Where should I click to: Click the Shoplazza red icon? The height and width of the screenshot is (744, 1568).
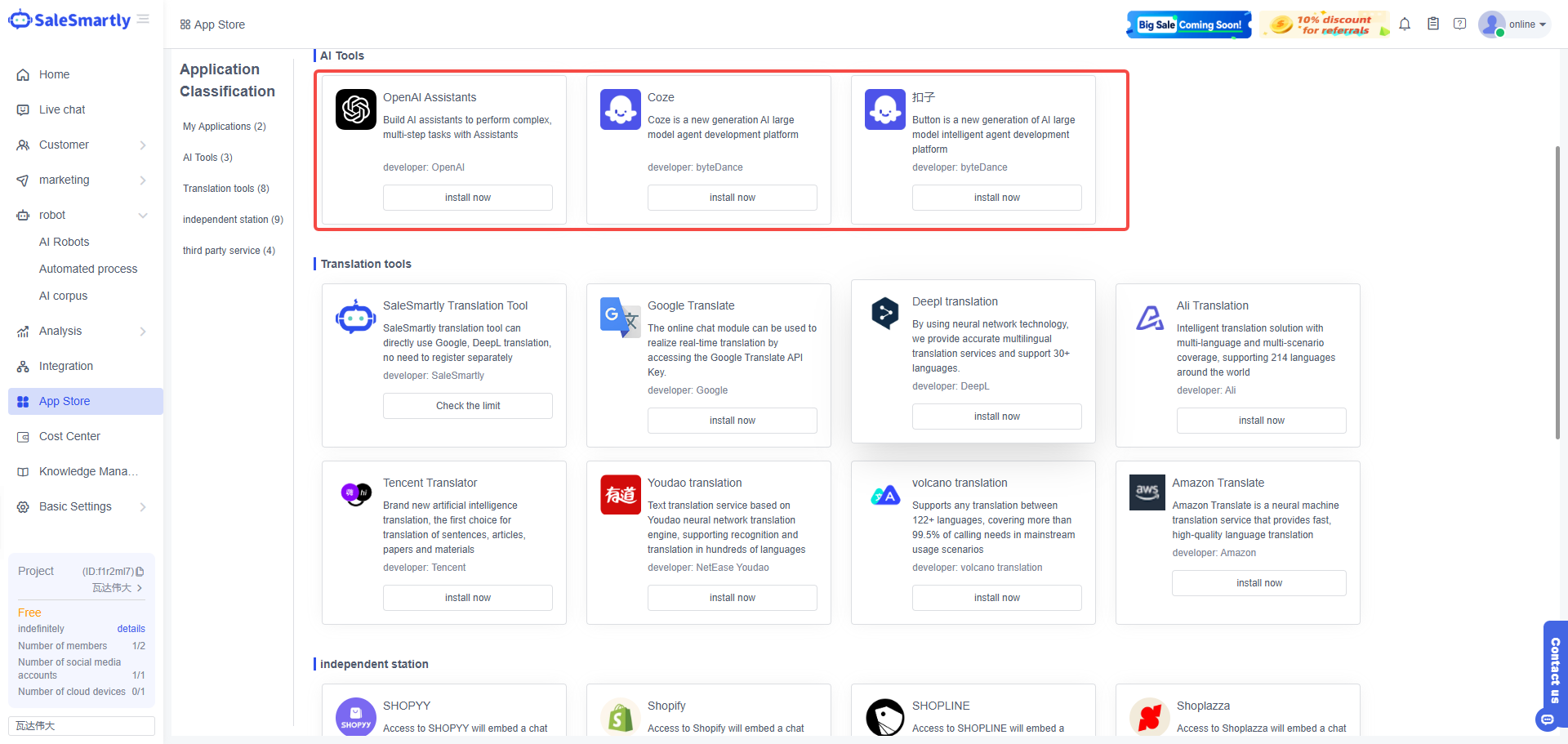pos(1150,717)
